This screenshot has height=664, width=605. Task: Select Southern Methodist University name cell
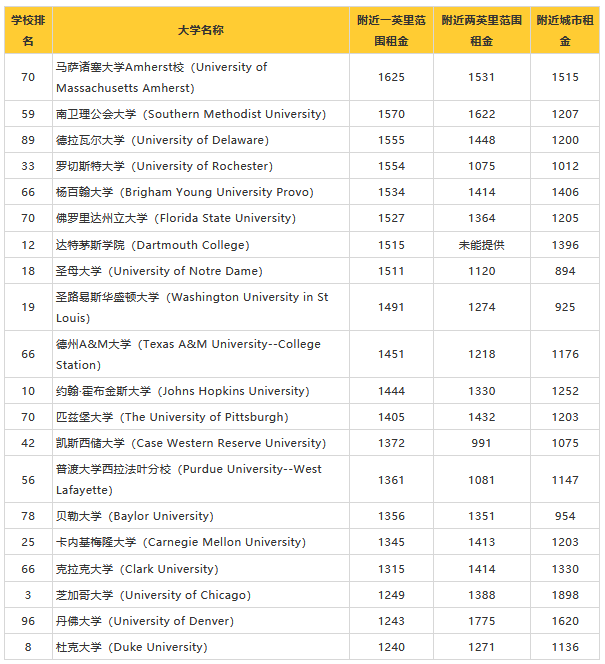201,114
